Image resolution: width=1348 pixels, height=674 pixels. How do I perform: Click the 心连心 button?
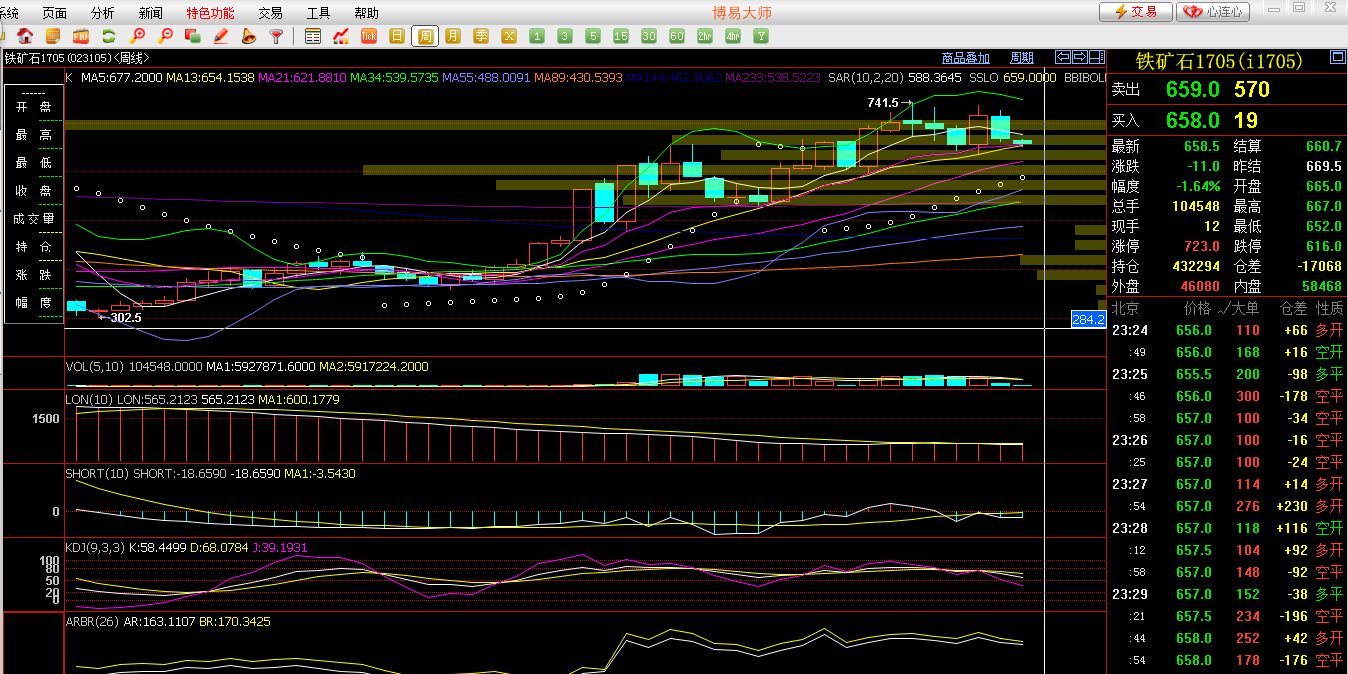tap(1213, 12)
